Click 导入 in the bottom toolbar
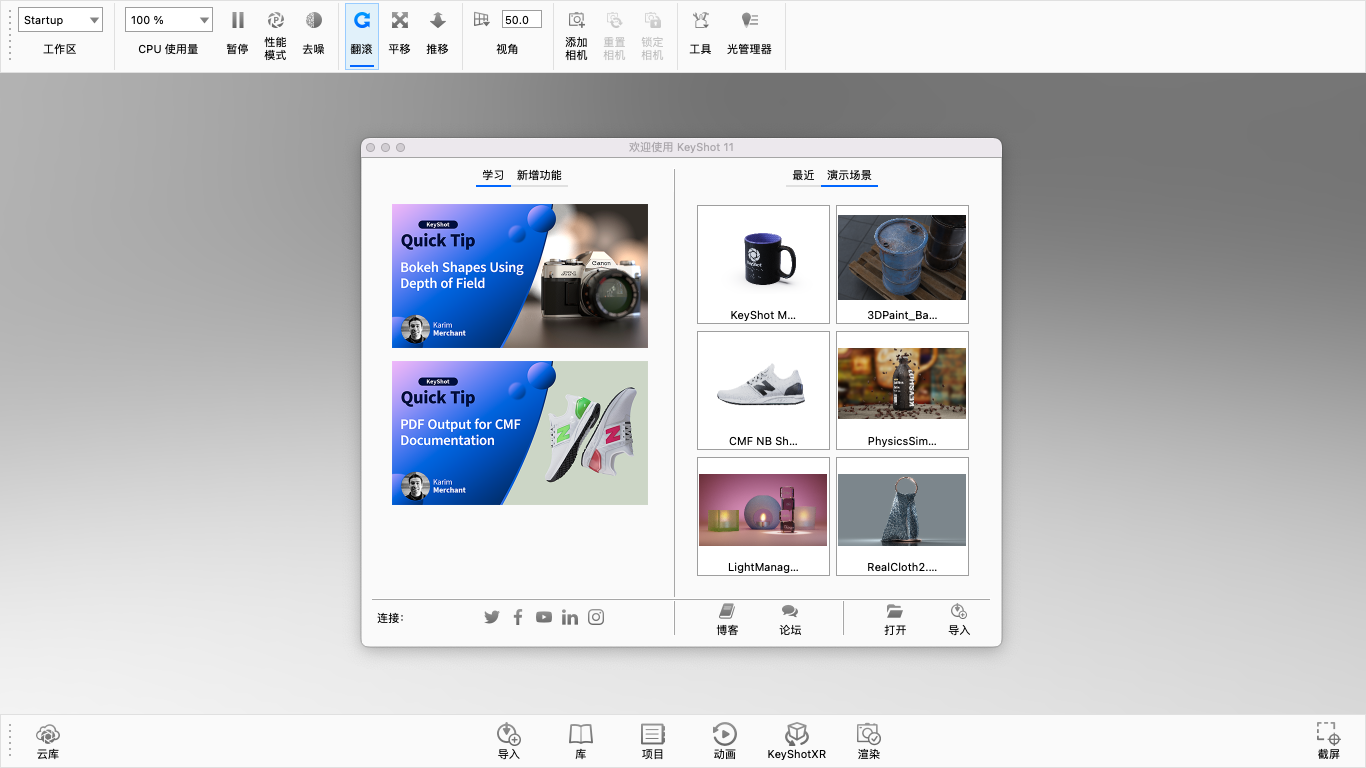 tap(508, 740)
